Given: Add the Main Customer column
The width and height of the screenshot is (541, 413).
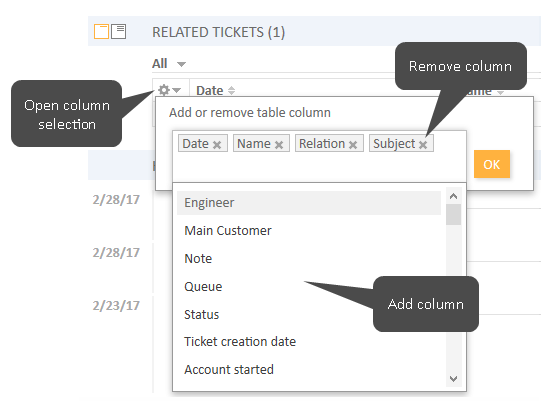Looking at the screenshot, I should [309, 230].
